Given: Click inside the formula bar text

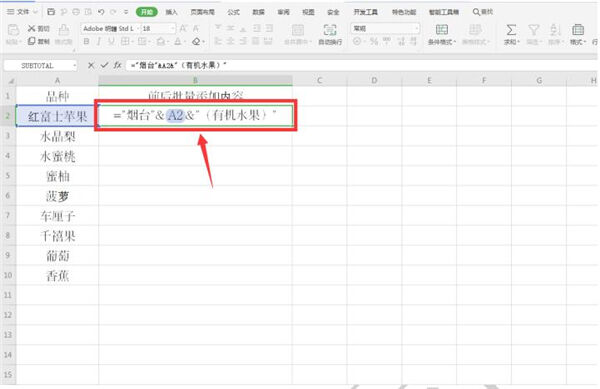Looking at the screenshot, I should pos(362,65).
